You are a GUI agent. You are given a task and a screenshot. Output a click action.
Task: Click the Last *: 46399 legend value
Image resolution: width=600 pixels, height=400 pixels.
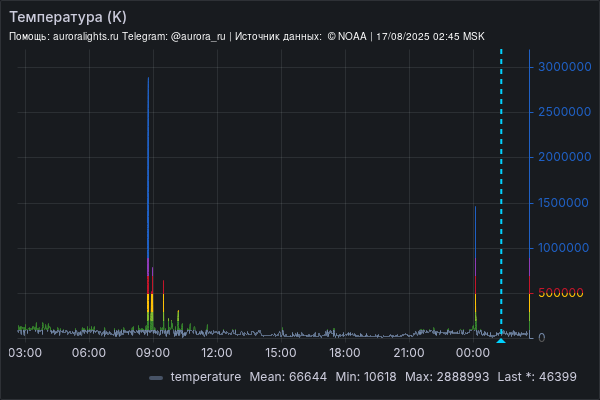tap(537, 377)
